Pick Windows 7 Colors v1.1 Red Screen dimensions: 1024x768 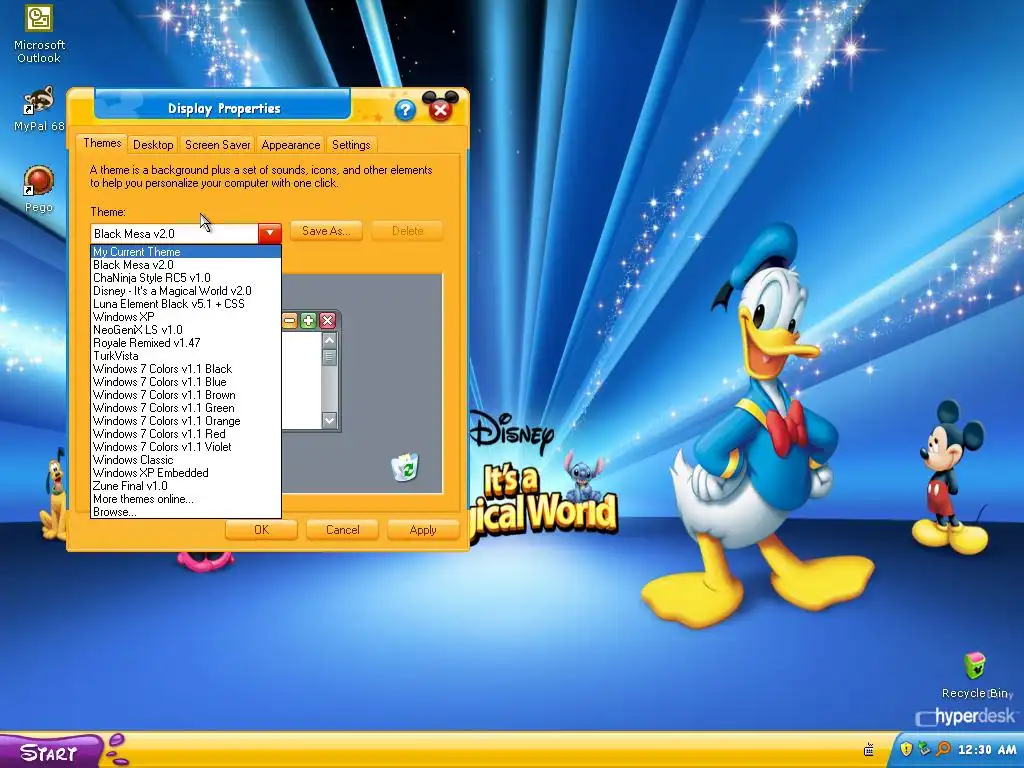coord(186,434)
